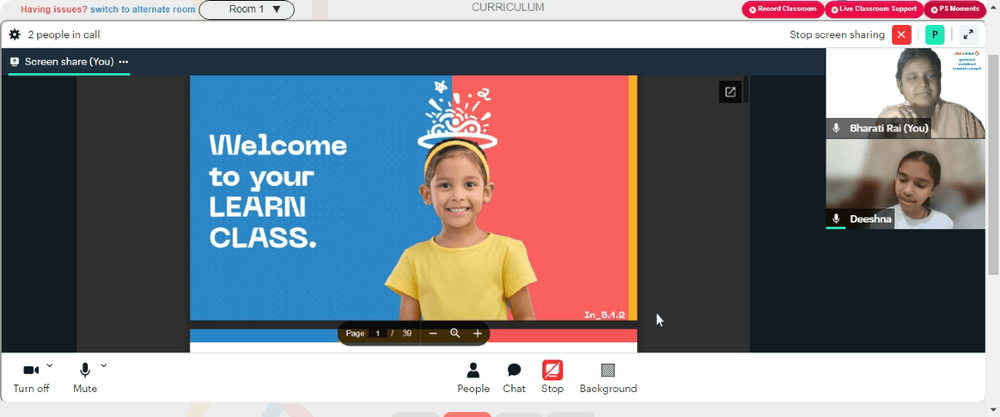The height and width of the screenshot is (417, 1000).
Task: Open Screen share options ellipsis menu
Action: 124,62
